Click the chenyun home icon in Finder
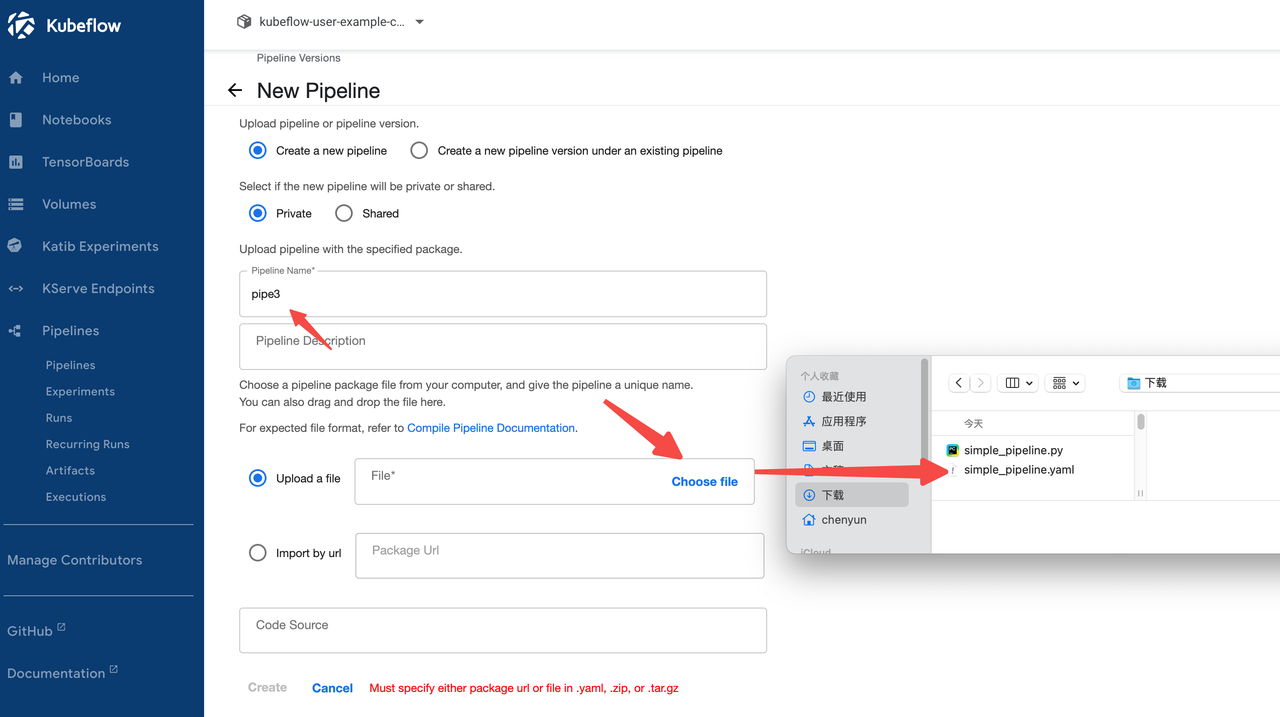Image resolution: width=1280 pixels, height=717 pixels. [810, 520]
